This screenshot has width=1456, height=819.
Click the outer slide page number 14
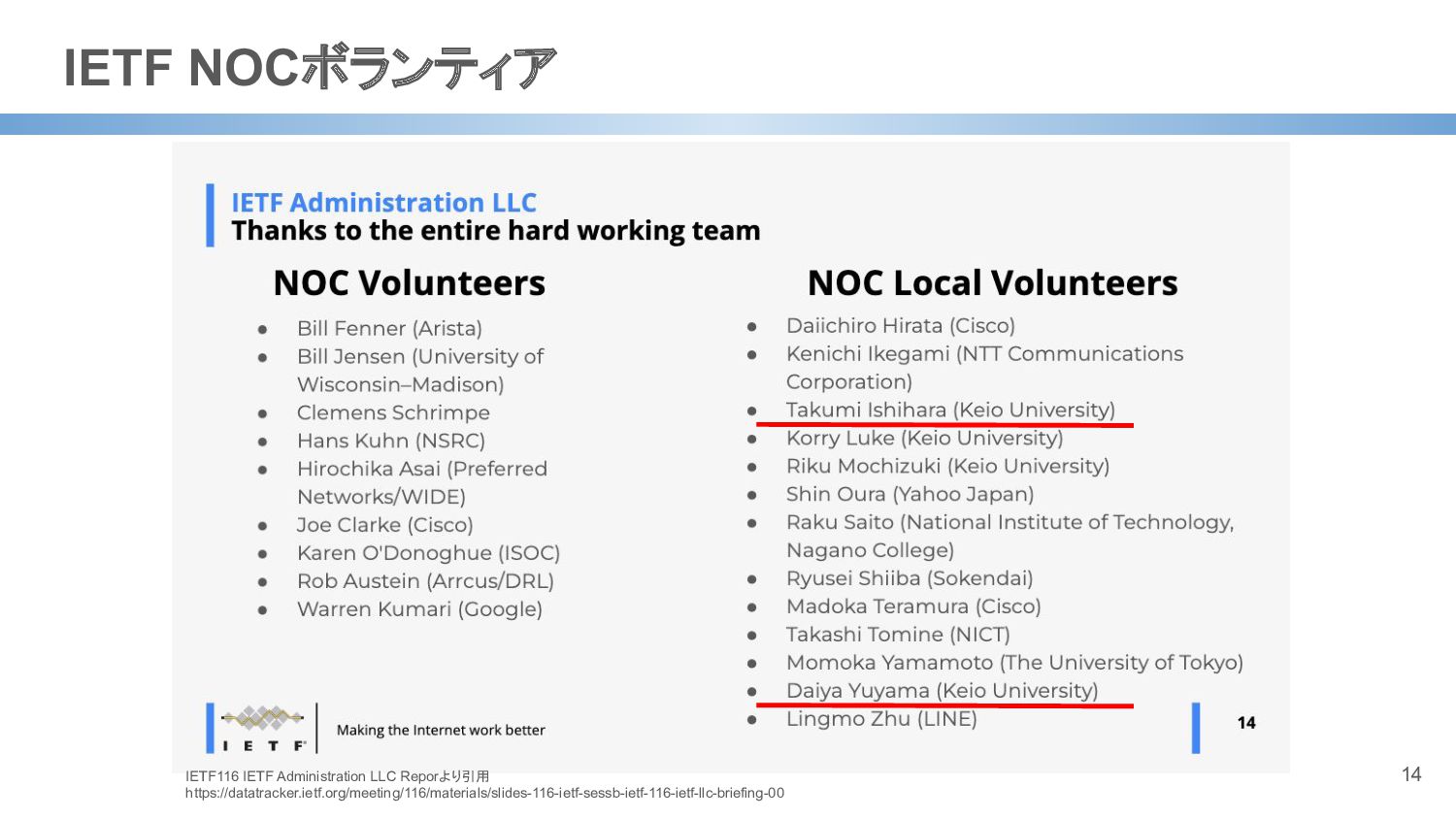(x=1411, y=774)
